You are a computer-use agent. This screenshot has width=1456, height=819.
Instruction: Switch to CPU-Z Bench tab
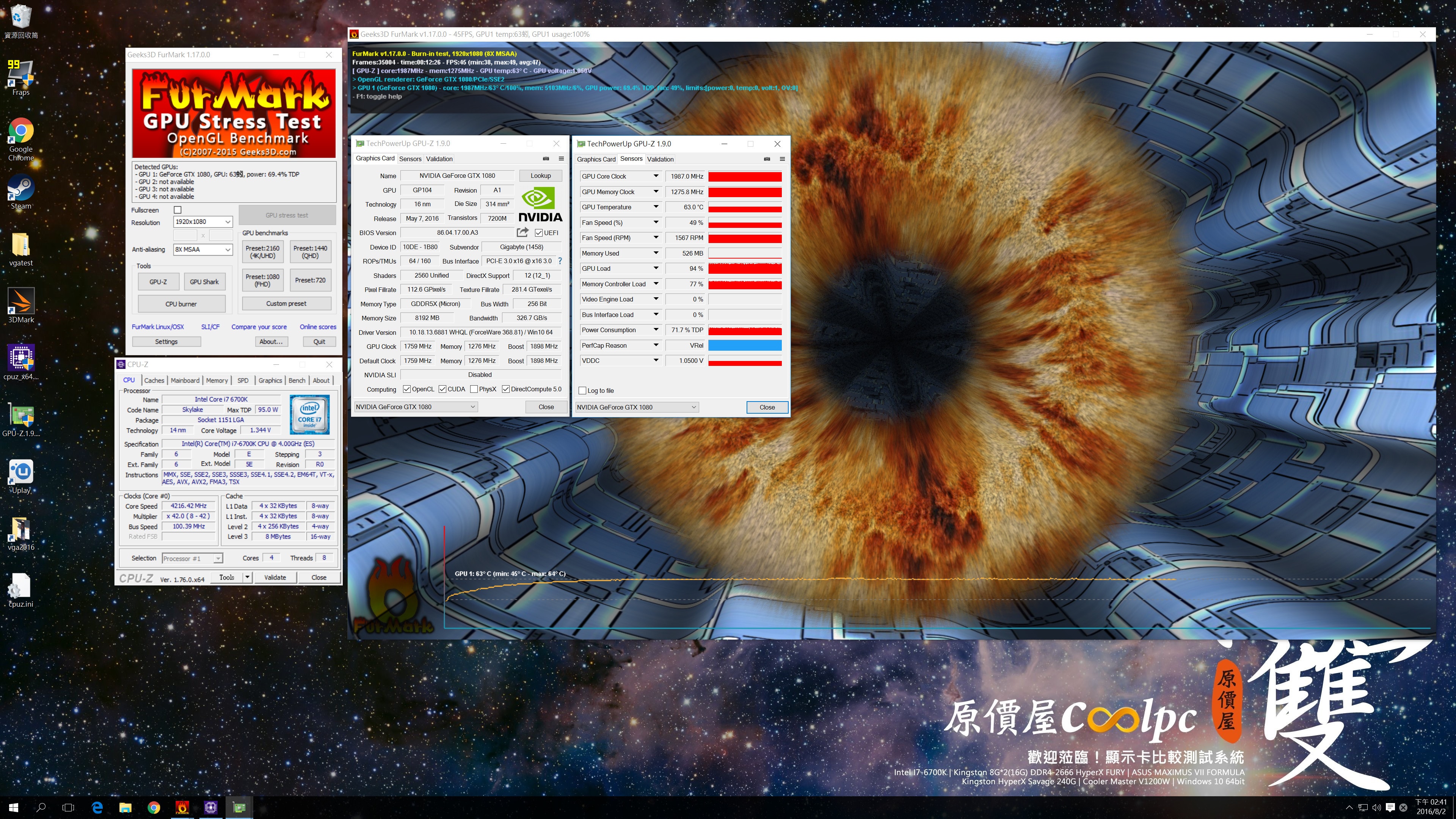(x=297, y=380)
